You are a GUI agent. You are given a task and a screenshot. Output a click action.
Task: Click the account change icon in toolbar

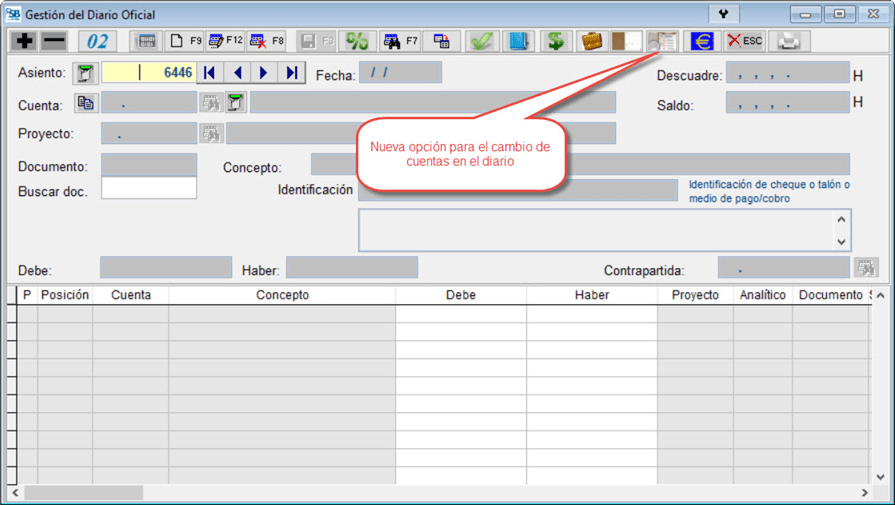tap(662, 41)
